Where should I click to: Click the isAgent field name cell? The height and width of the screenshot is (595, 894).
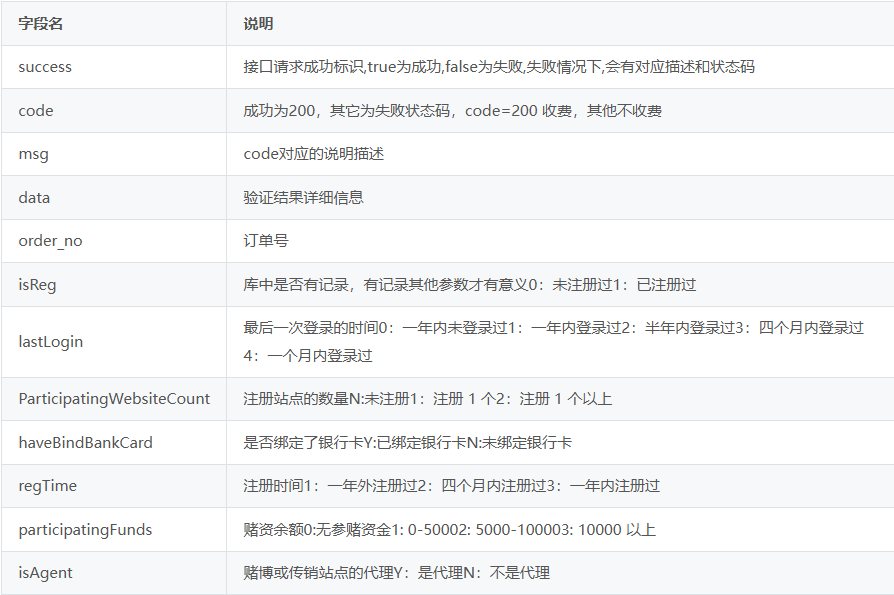[x=45, y=573]
